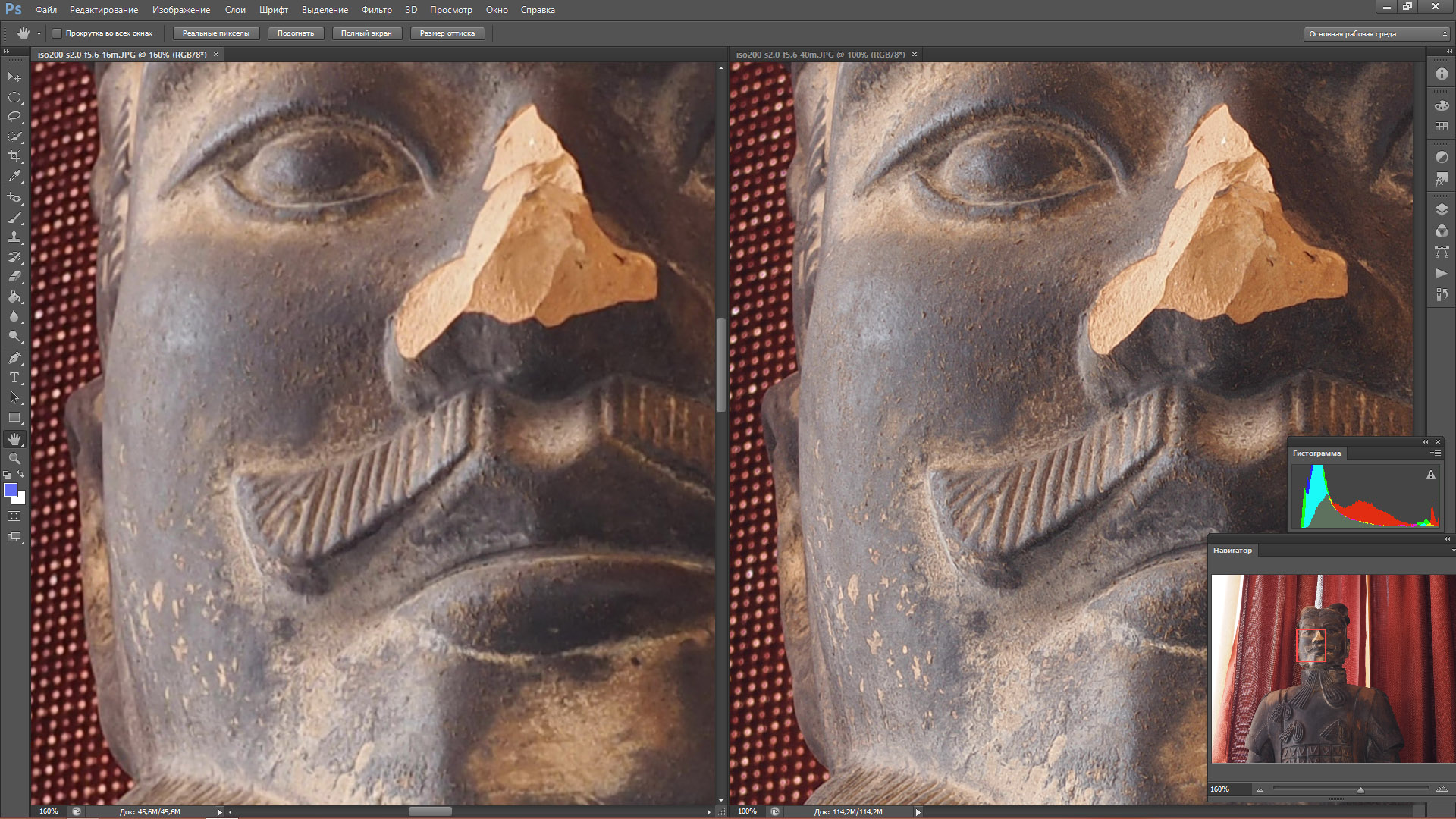Select the Zoom tool in toolbox
Viewport: 1456px width, 819px height.
pyautogui.click(x=14, y=458)
